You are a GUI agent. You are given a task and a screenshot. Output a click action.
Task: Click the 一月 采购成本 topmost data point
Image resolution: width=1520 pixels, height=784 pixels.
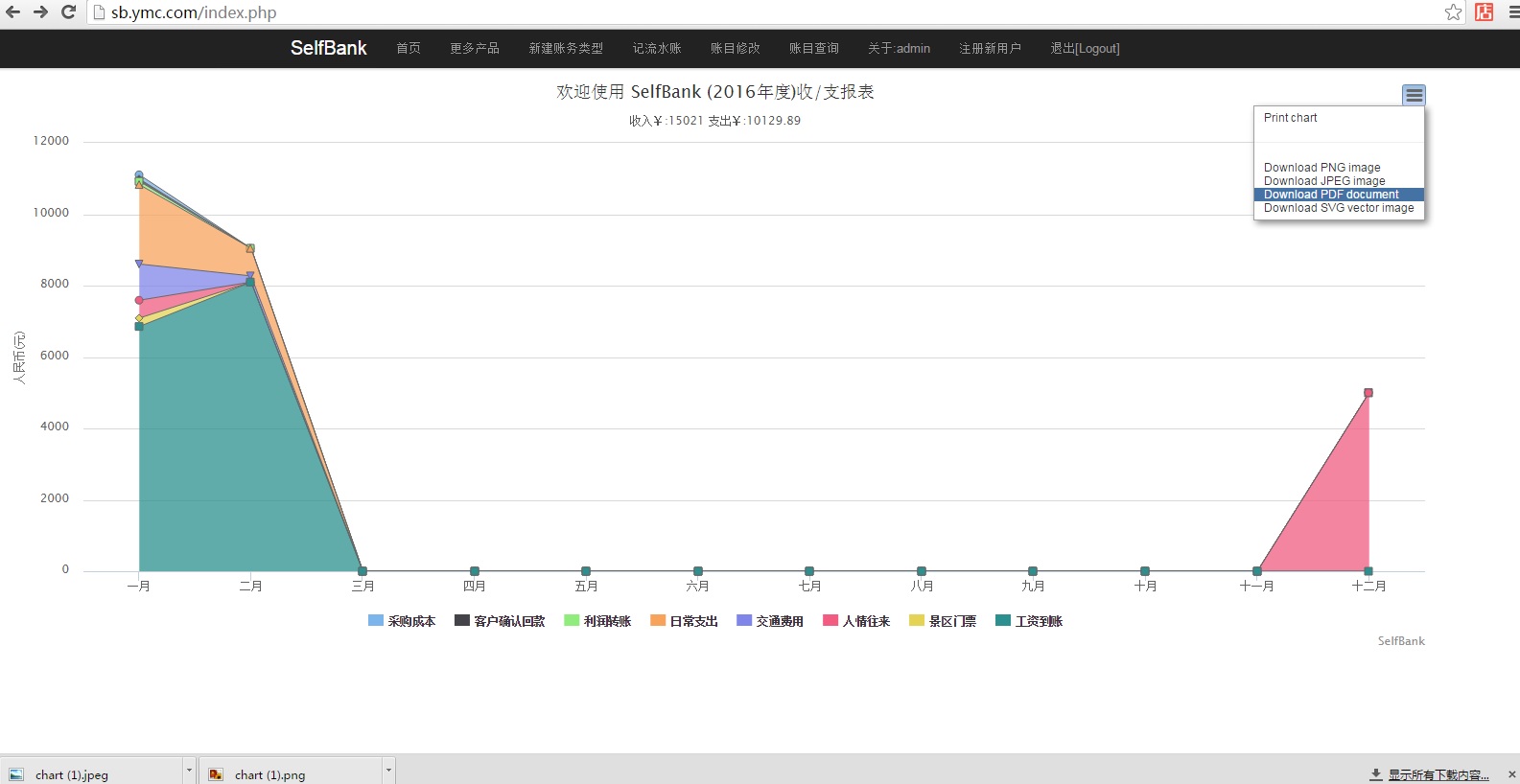click(139, 175)
